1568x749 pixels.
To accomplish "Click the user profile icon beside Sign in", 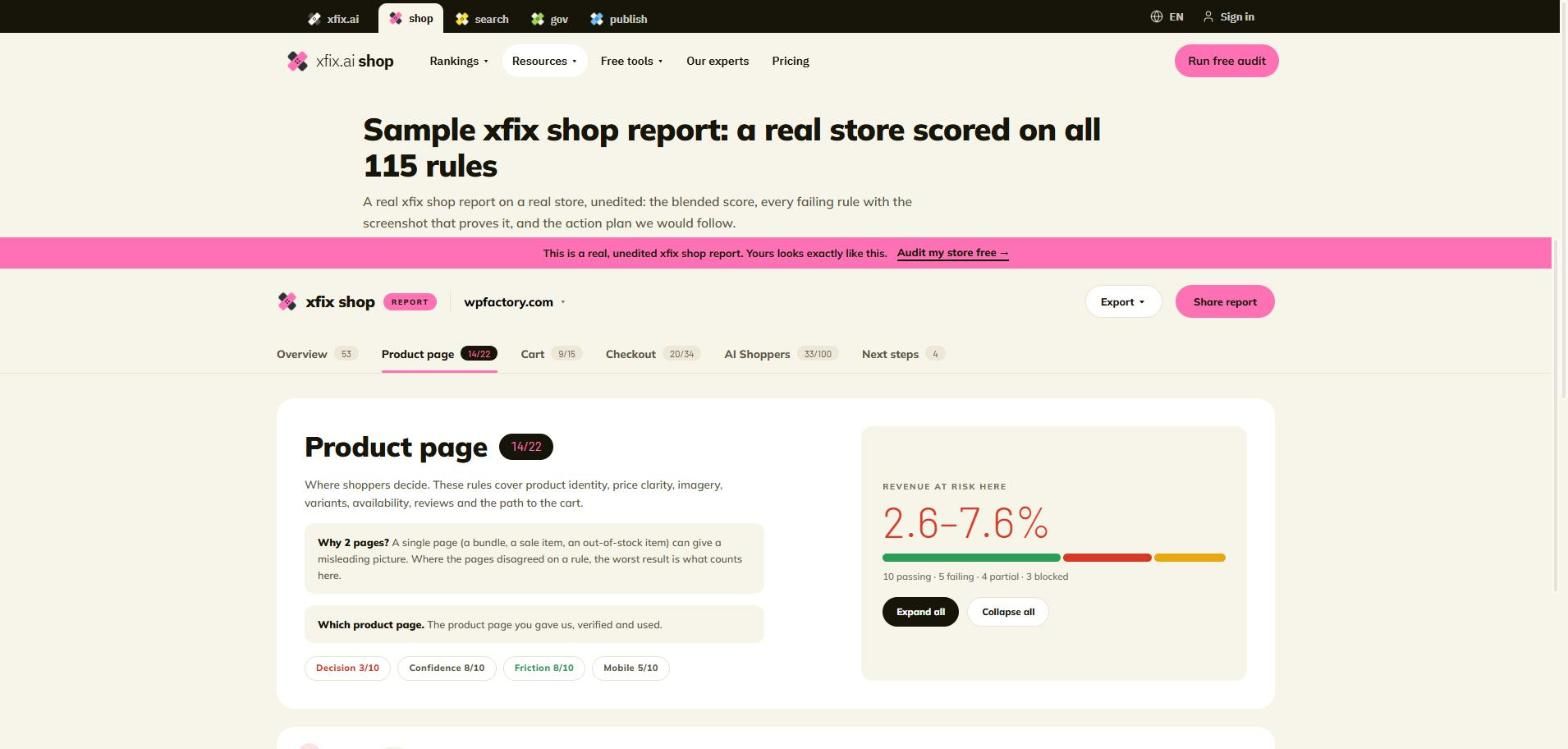I will tap(1208, 17).
